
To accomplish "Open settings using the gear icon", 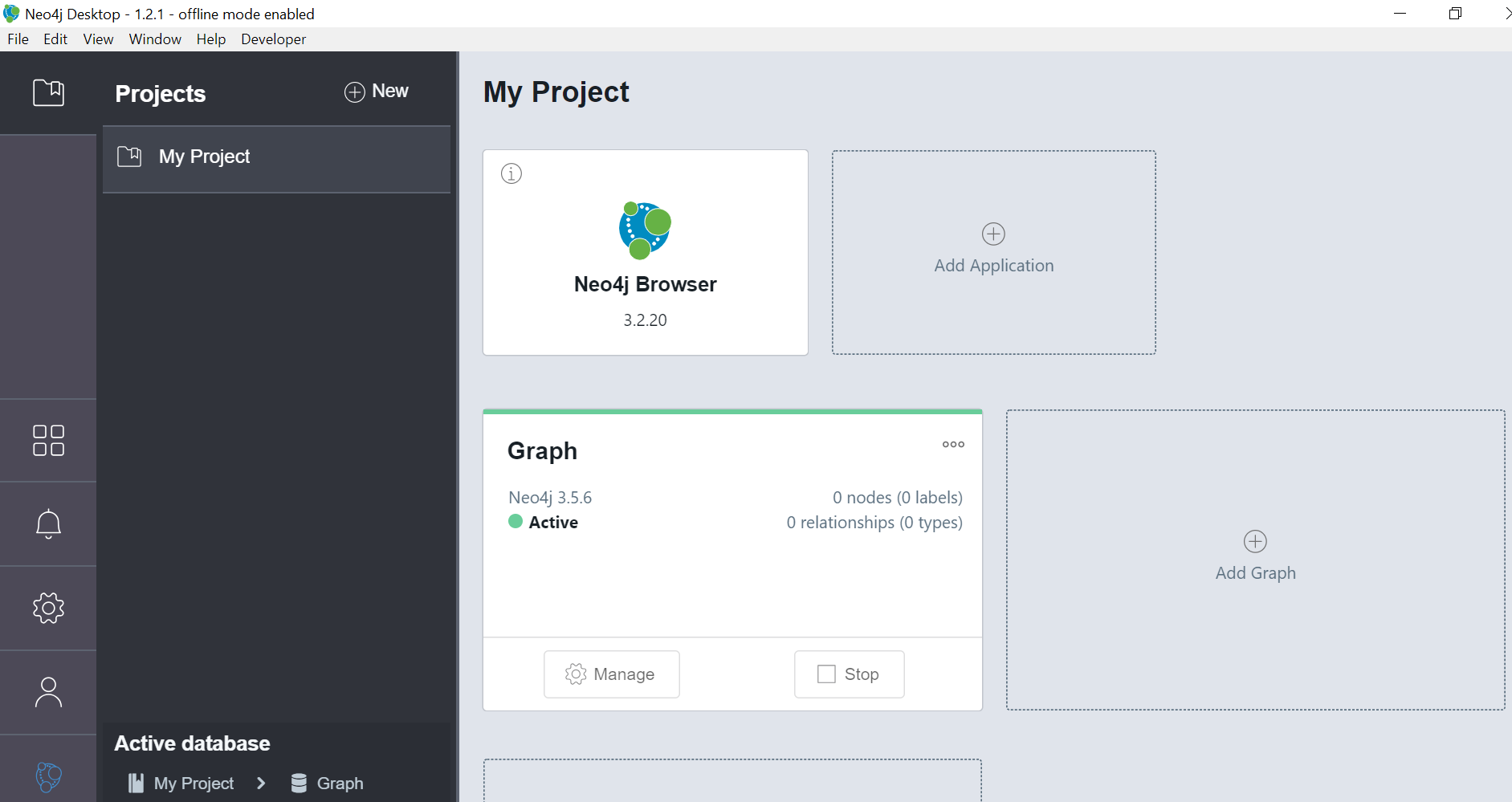I will [48, 608].
